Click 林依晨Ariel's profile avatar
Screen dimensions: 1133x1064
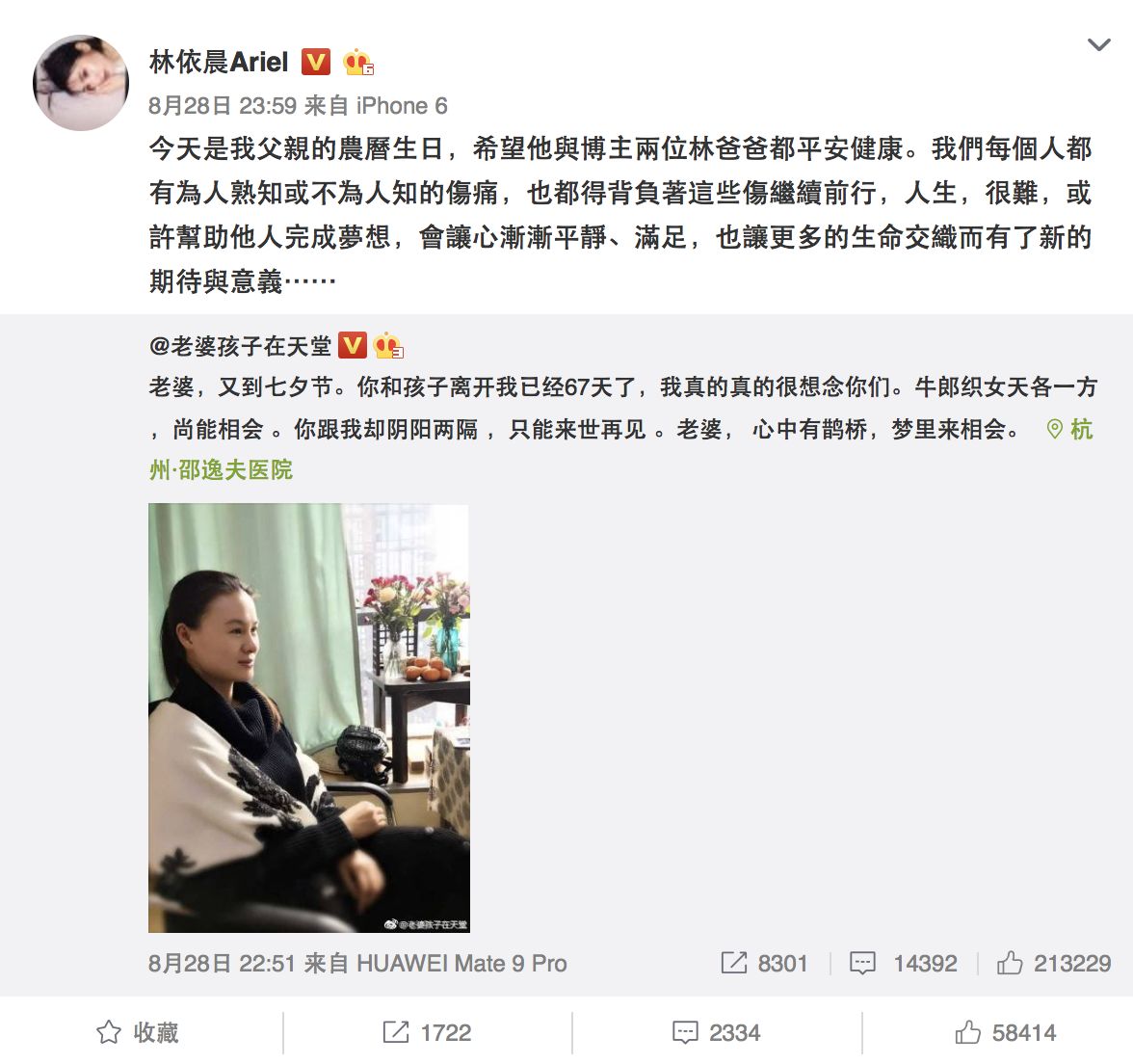click(81, 83)
